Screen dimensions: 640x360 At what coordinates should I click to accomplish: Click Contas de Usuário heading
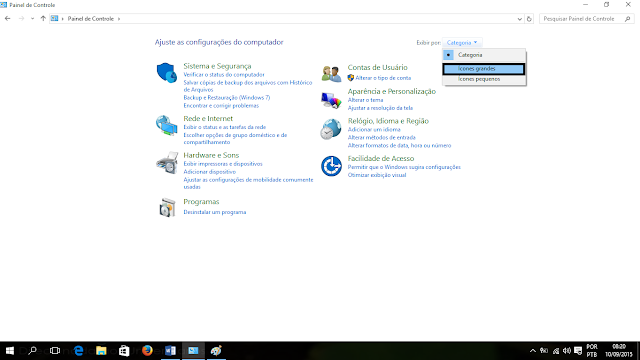coord(378,67)
